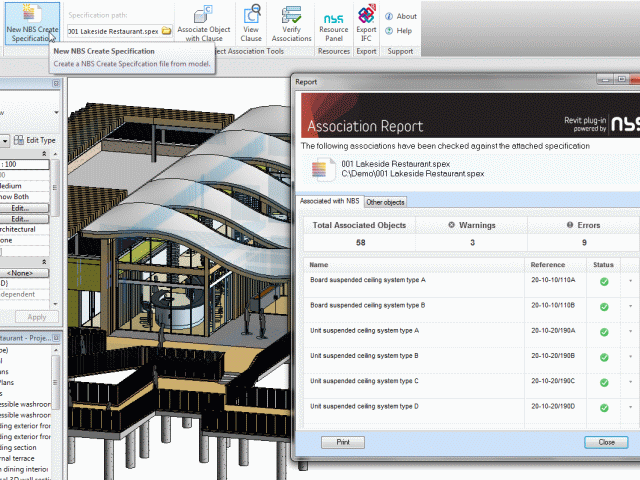Expand row arrow for Unit ceiling type B
This screenshot has width=640, height=480.
631,357
